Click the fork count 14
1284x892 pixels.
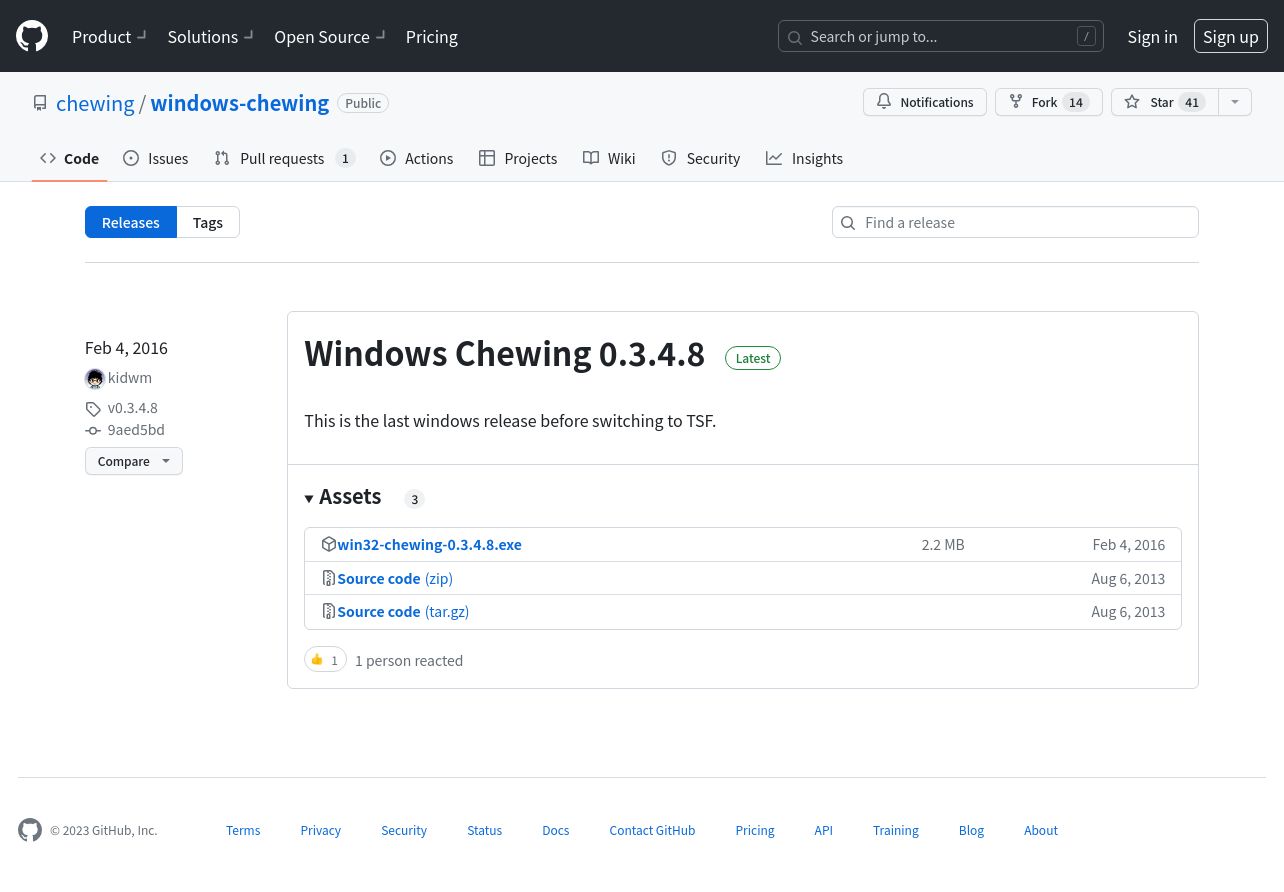pyautogui.click(x=1076, y=102)
